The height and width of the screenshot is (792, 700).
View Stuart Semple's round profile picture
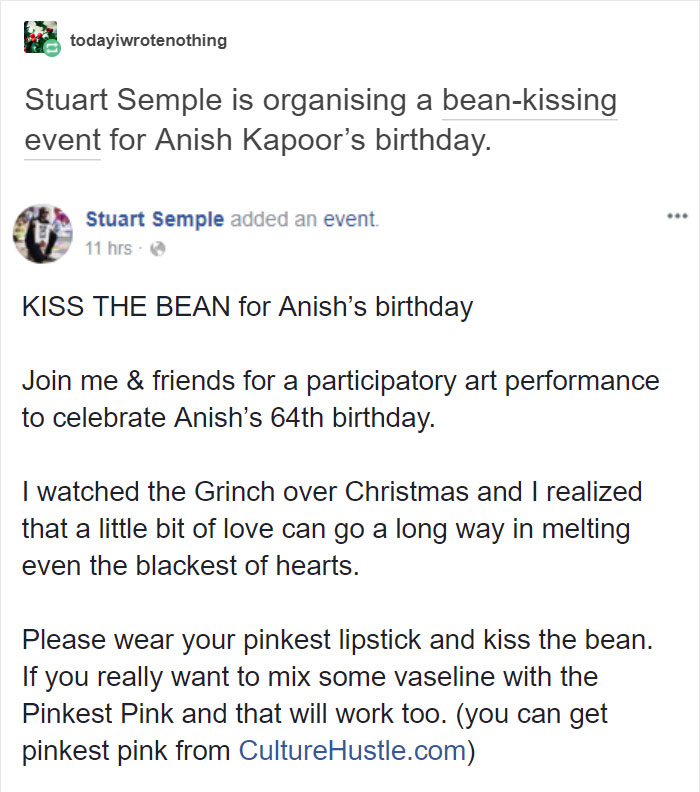43,232
